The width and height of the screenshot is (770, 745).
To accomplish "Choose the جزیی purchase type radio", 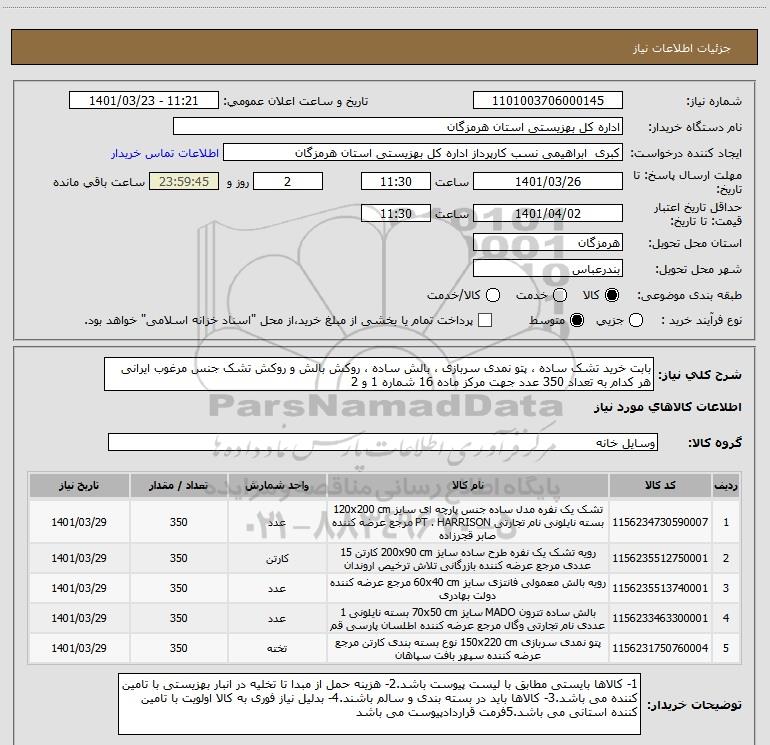I will click(x=636, y=321).
